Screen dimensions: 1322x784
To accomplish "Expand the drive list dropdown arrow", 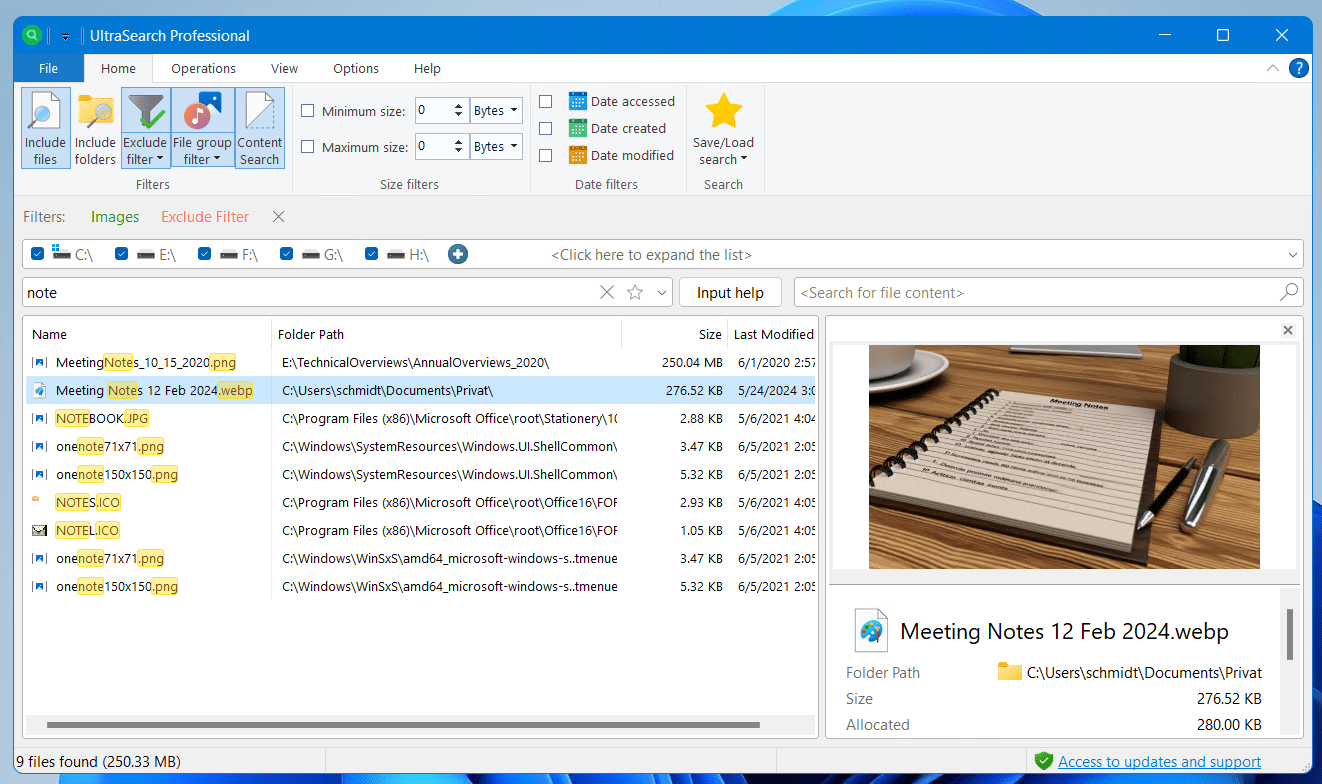I will [1291, 255].
